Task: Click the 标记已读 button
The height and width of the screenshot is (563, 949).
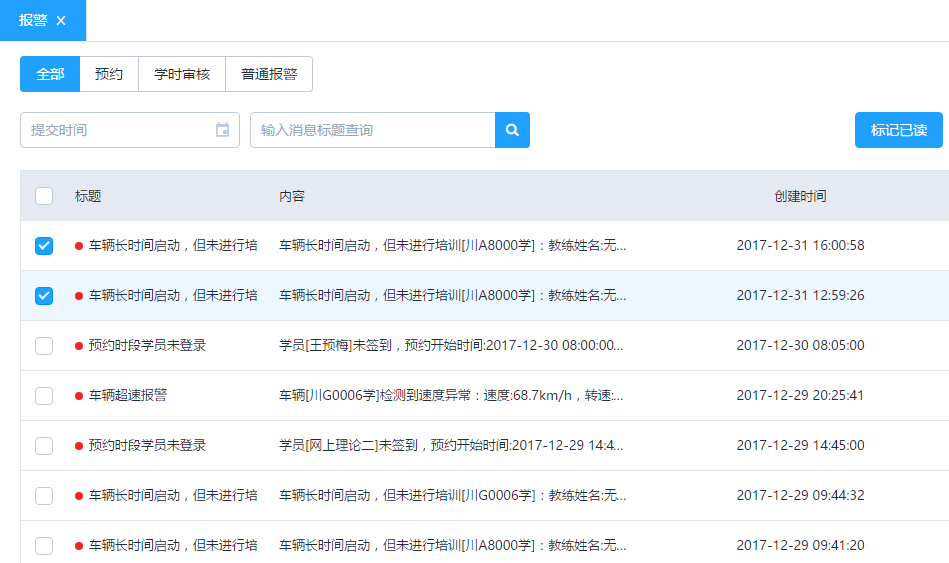Action: point(898,130)
